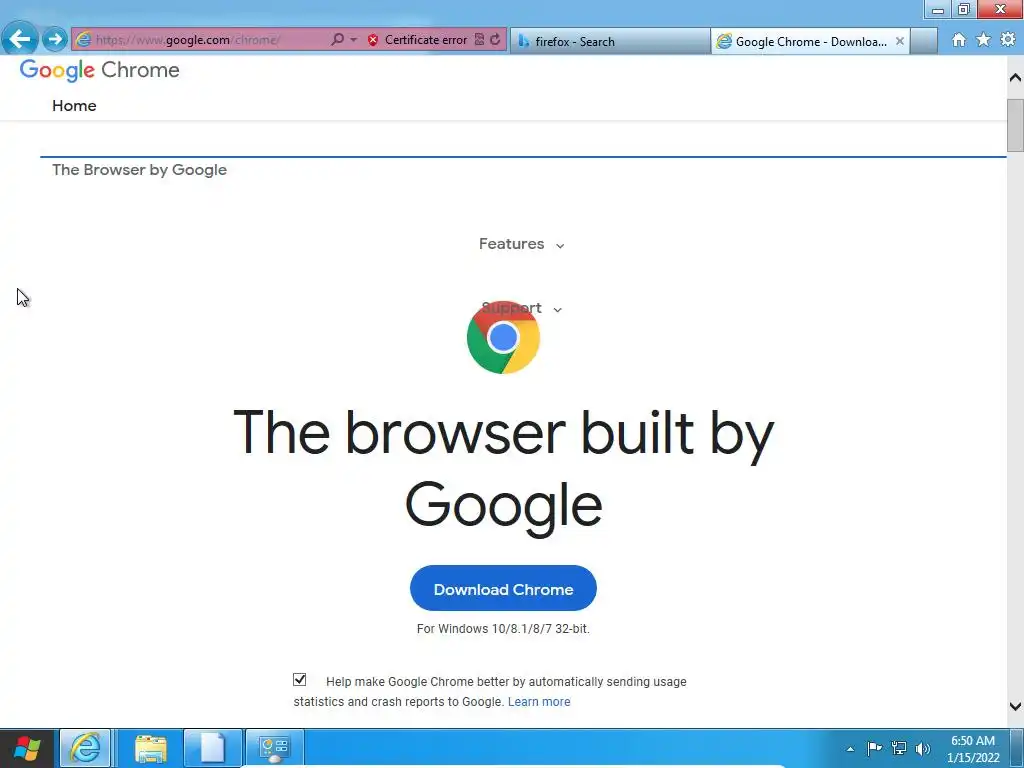Go back with the browser Back arrow

click(x=20, y=39)
